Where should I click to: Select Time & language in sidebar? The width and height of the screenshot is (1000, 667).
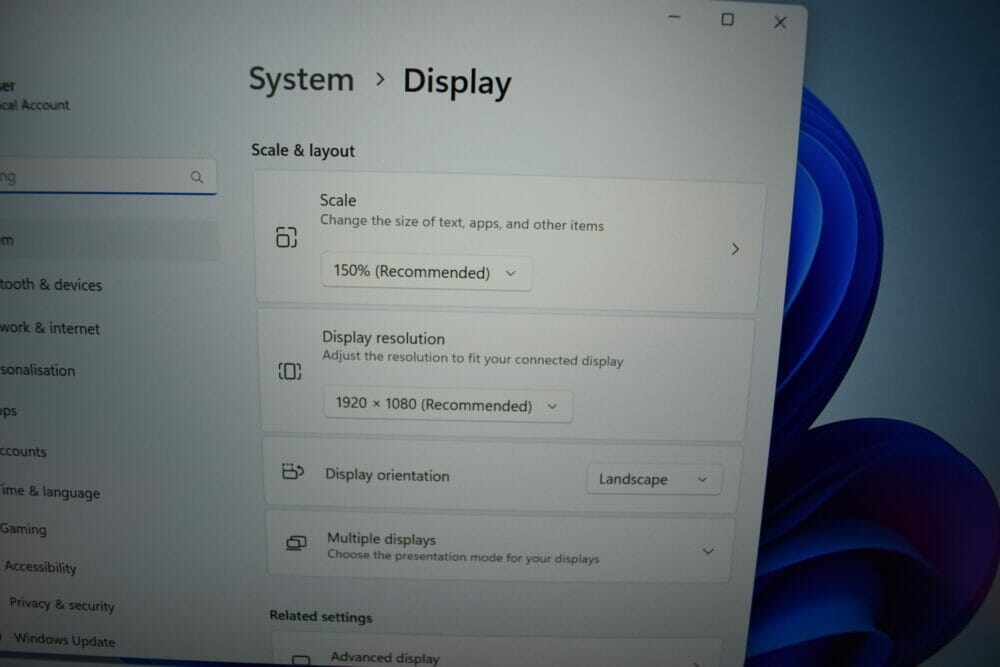(50, 492)
